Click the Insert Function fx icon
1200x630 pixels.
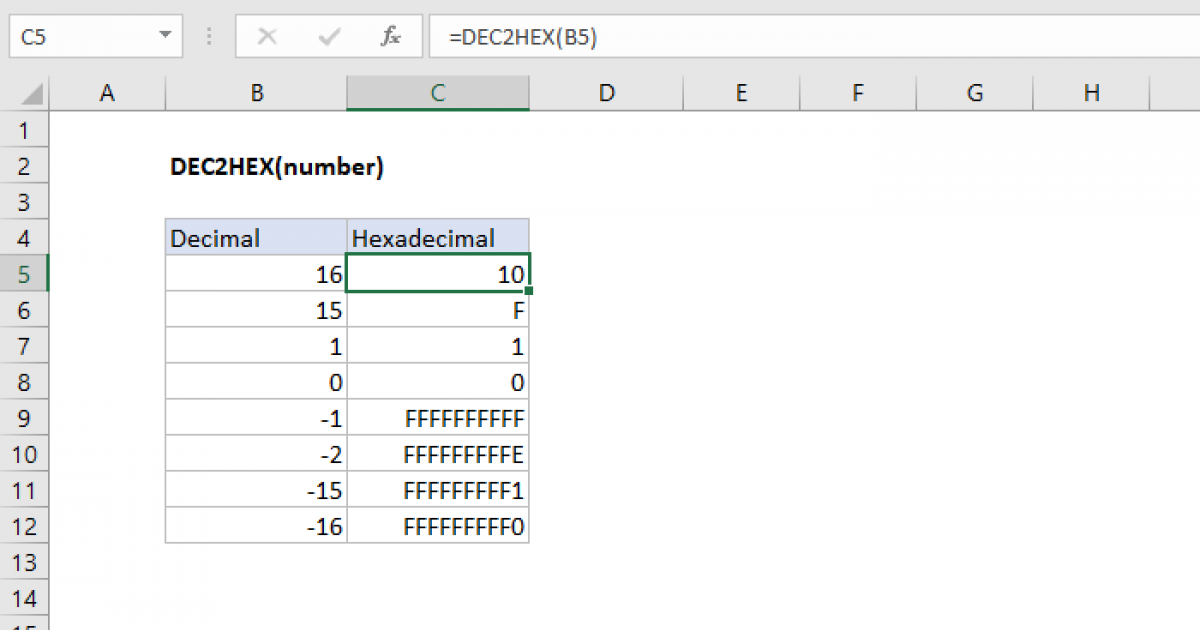coord(391,36)
